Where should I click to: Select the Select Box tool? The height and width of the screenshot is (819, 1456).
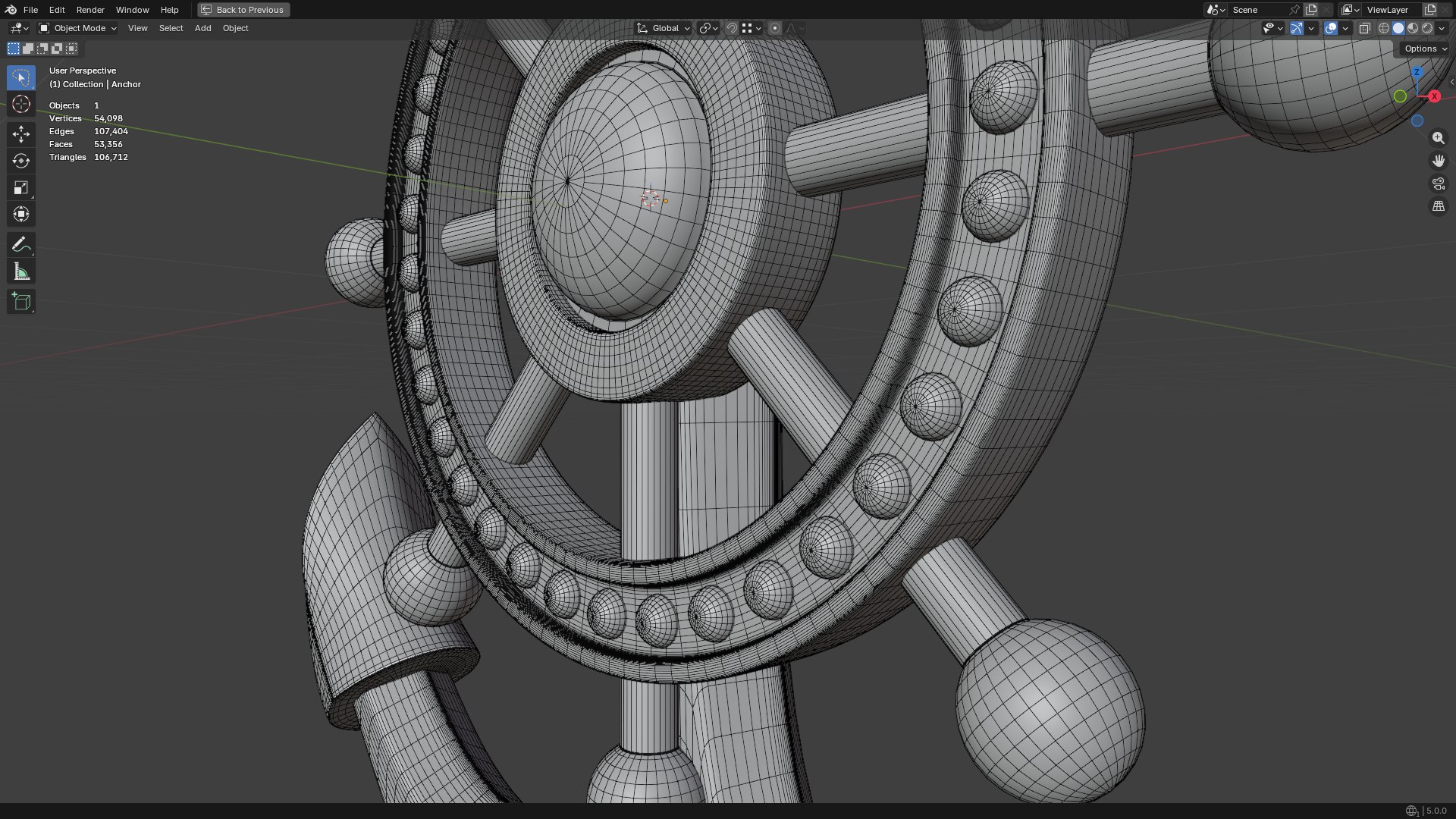(21, 77)
